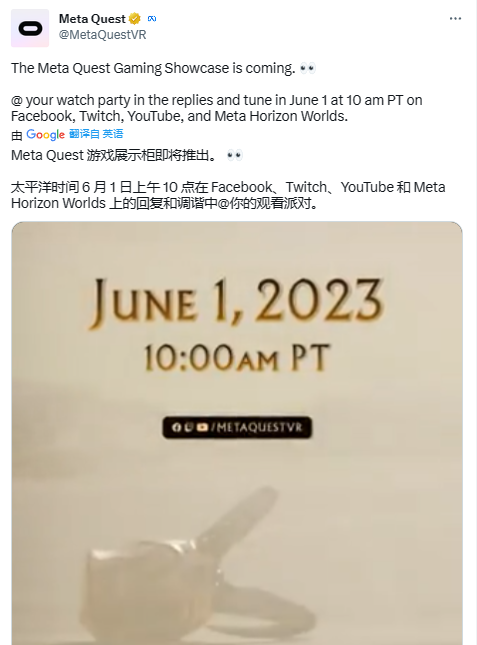The width and height of the screenshot is (477, 645).
Task: Open the three-dot more options menu
Action: coord(455,19)
